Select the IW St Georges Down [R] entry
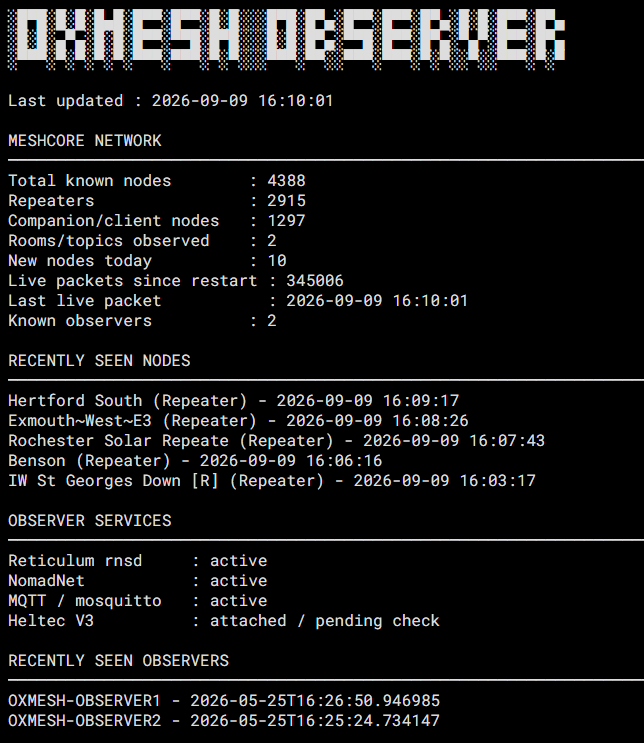 [272, 480]
